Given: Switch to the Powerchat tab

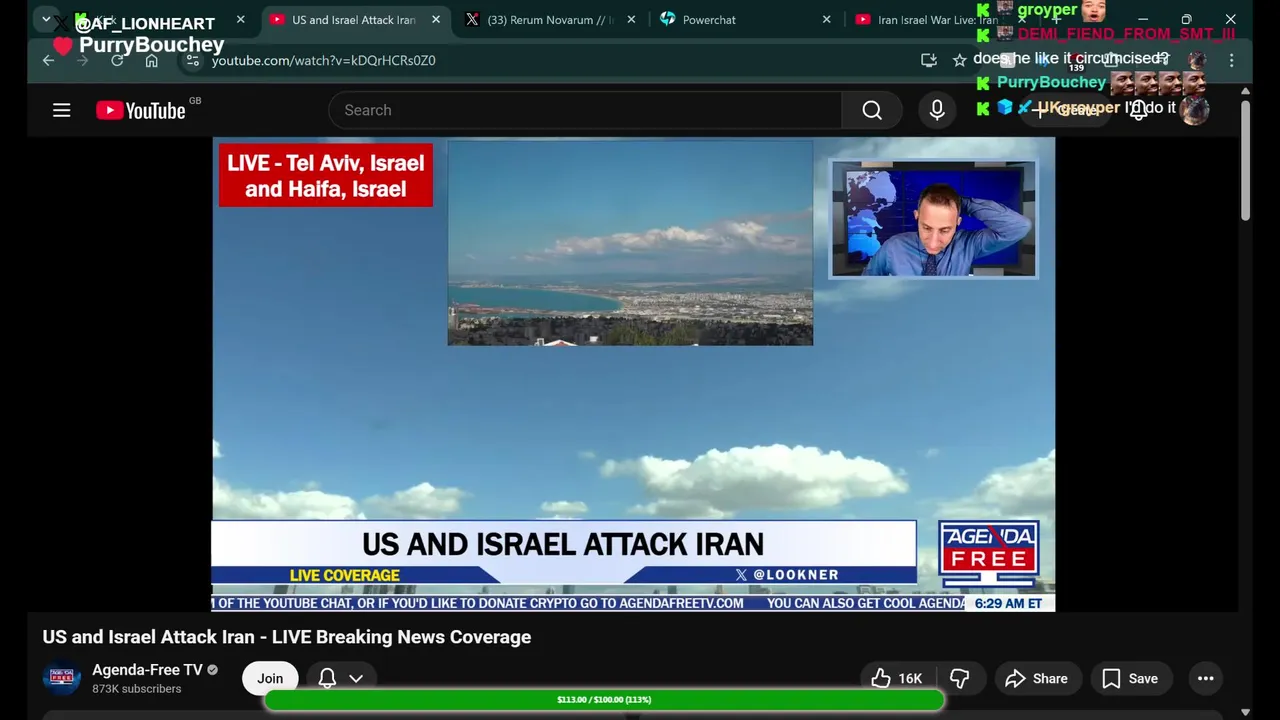Looking at the screenshot, I should 746,20.
